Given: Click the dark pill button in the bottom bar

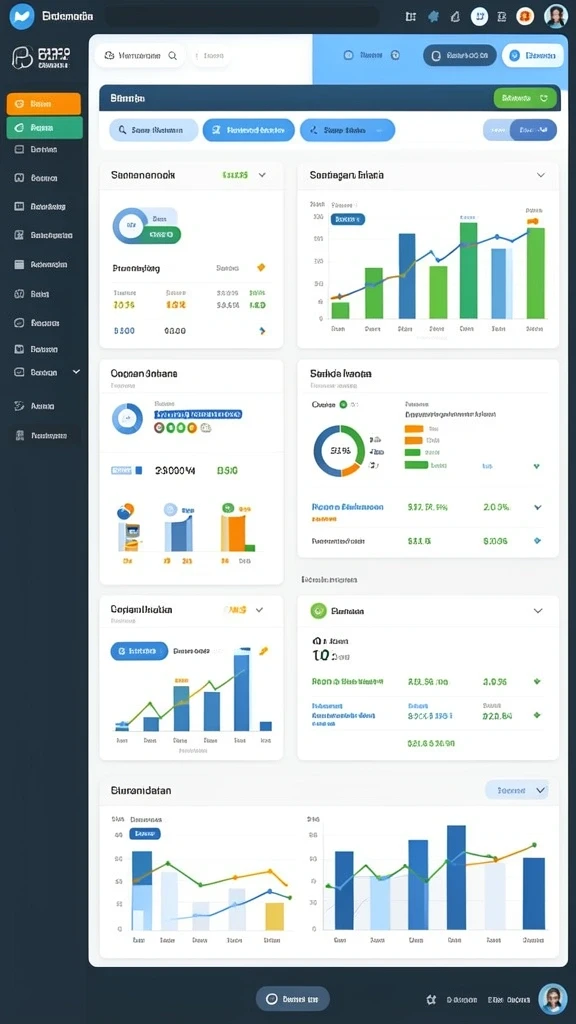Looking at the screenshot, I should [293, 999].
